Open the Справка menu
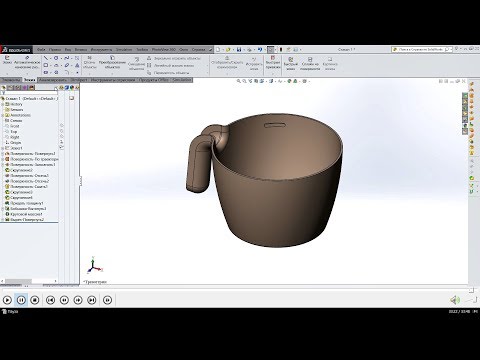Screen dimensions: 480x360 199,49
